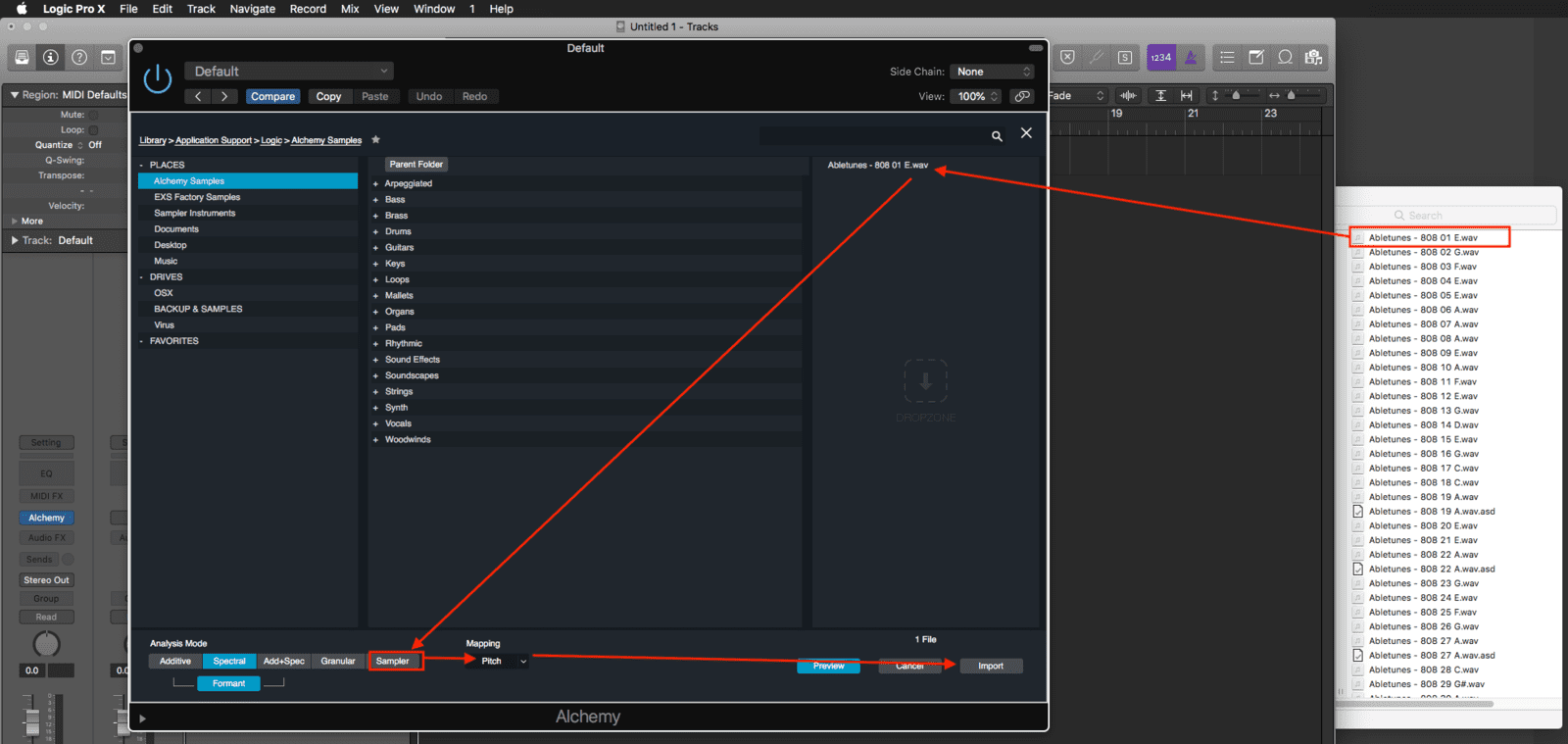Open the Mix menu in the menu bar
Screen dimensions: 1568x744
pyautogui.click(x=350, y=9)
